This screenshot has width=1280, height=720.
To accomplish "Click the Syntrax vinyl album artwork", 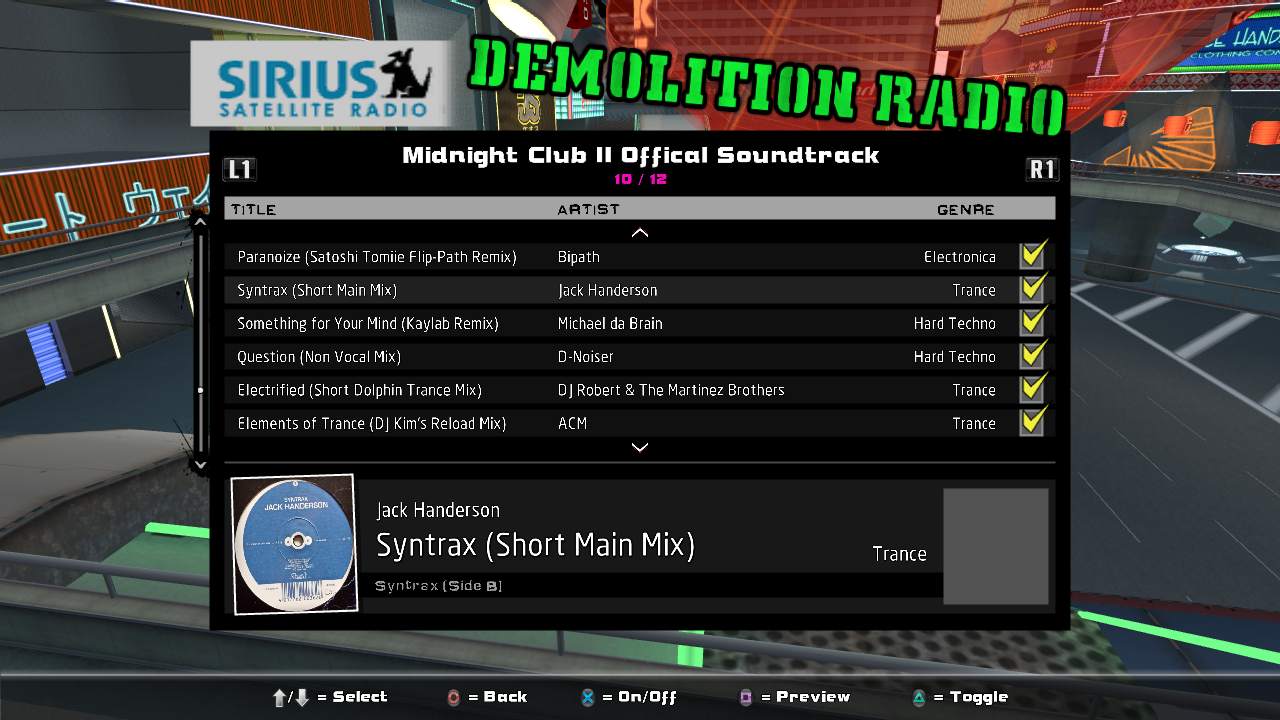I will click(x=294, y=543).
